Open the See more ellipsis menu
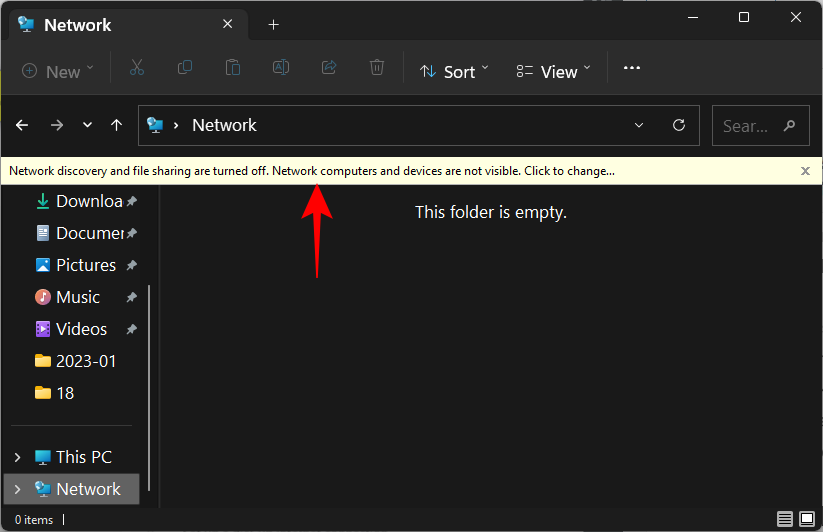This screenshot has width=823, height=532. point(631,69)
